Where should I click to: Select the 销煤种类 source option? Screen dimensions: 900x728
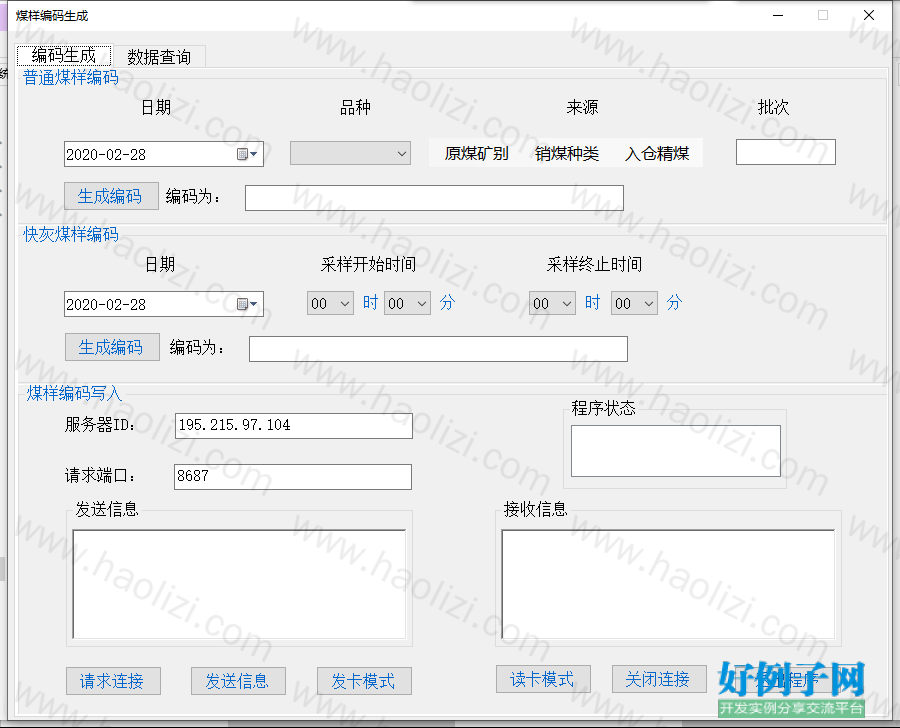coord(567,153)
